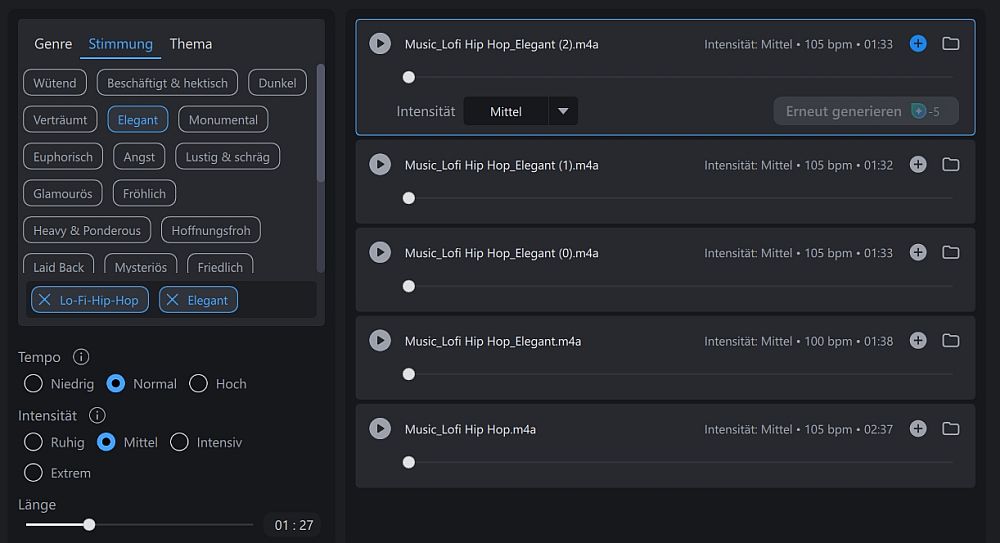Play Music_Lofi Hip Hop_Elegant (2).m4a track
Viewport: 1000px width, 543px height.
(380, 44)
